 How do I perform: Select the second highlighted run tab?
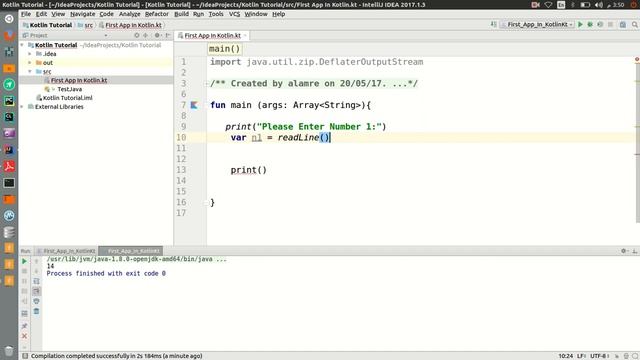(131, 251)
